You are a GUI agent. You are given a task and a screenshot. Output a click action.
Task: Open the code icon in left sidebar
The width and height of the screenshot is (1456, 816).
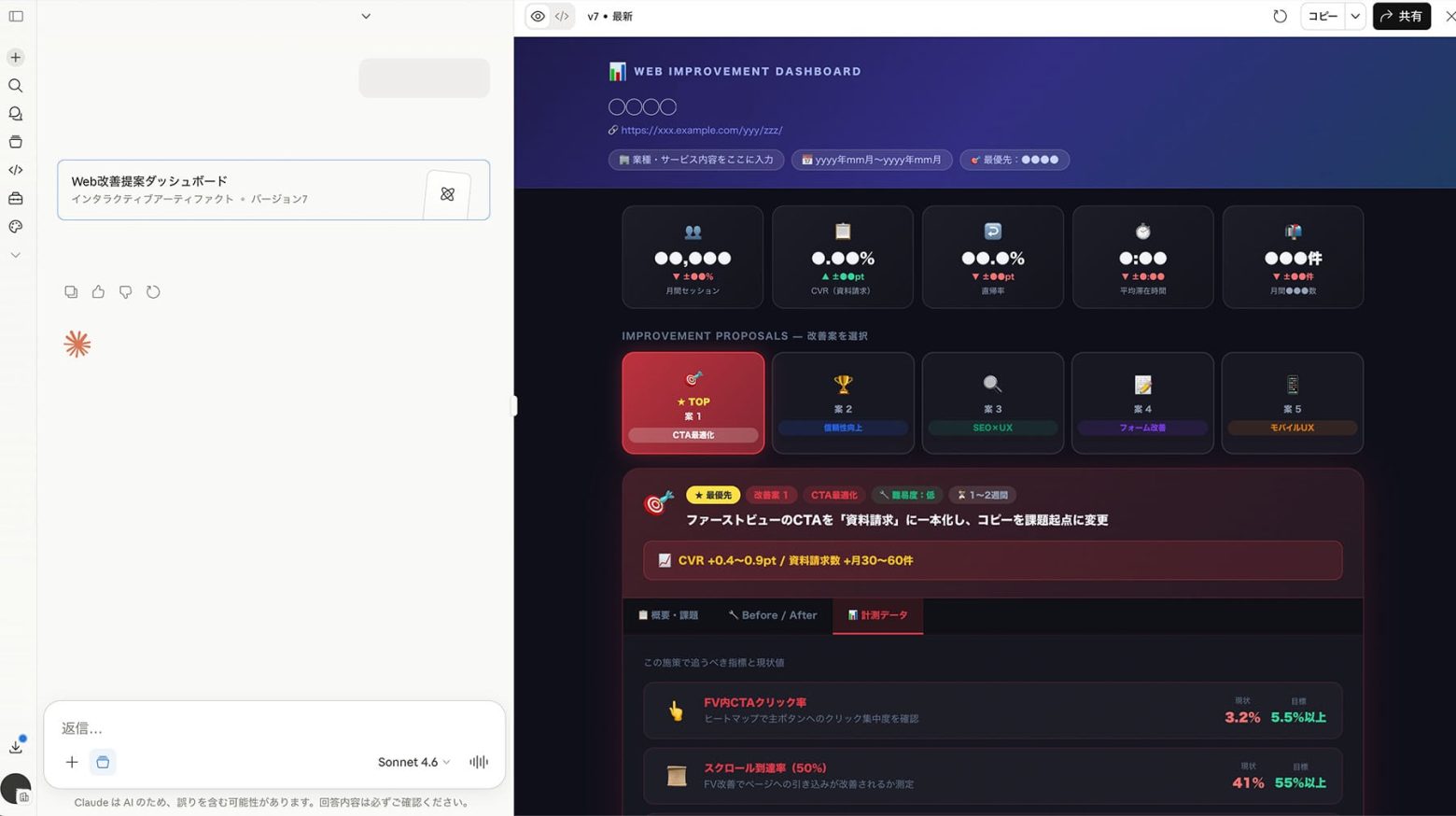16,170
